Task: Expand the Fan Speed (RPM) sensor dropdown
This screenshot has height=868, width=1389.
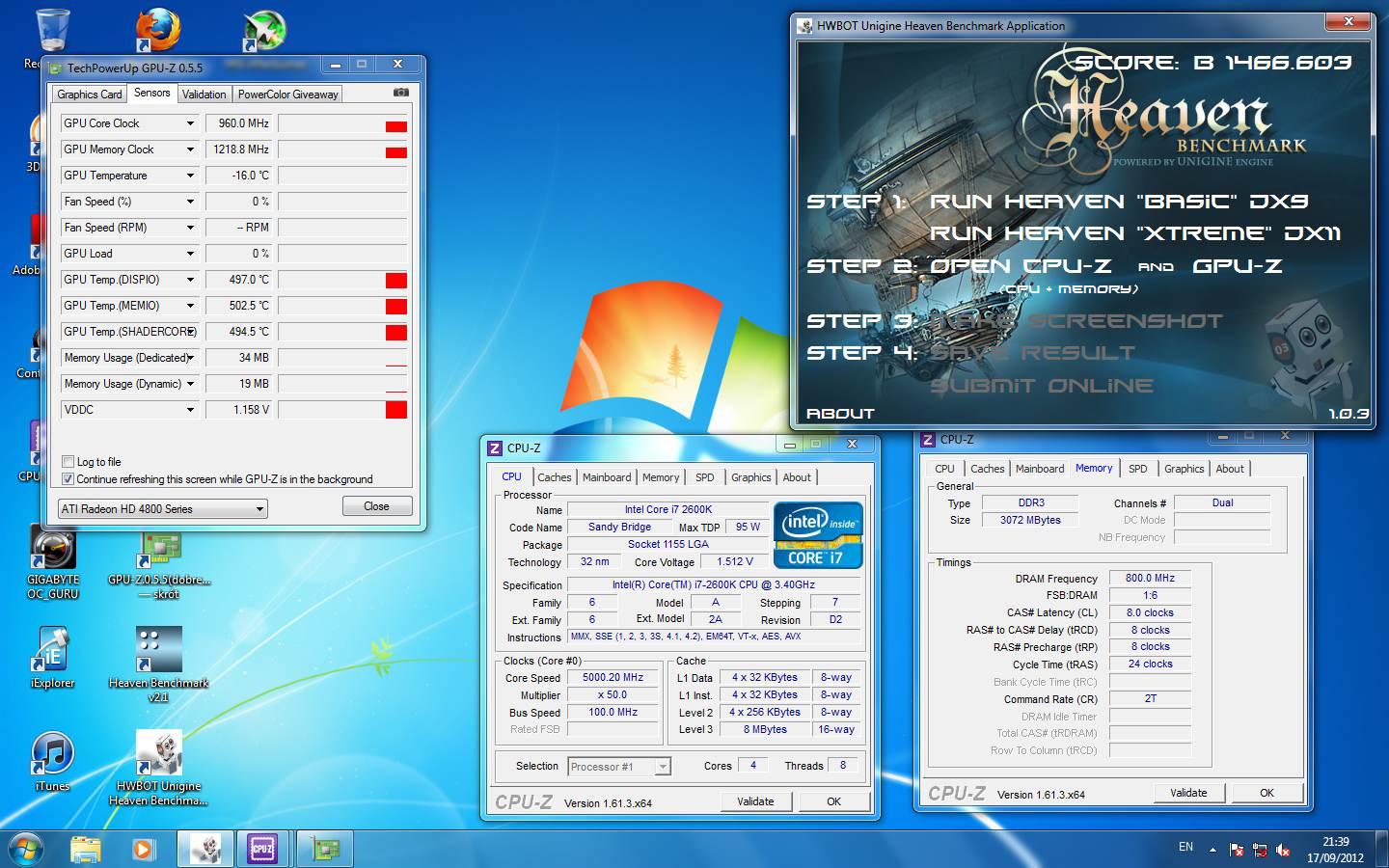Action: [190, 228]
